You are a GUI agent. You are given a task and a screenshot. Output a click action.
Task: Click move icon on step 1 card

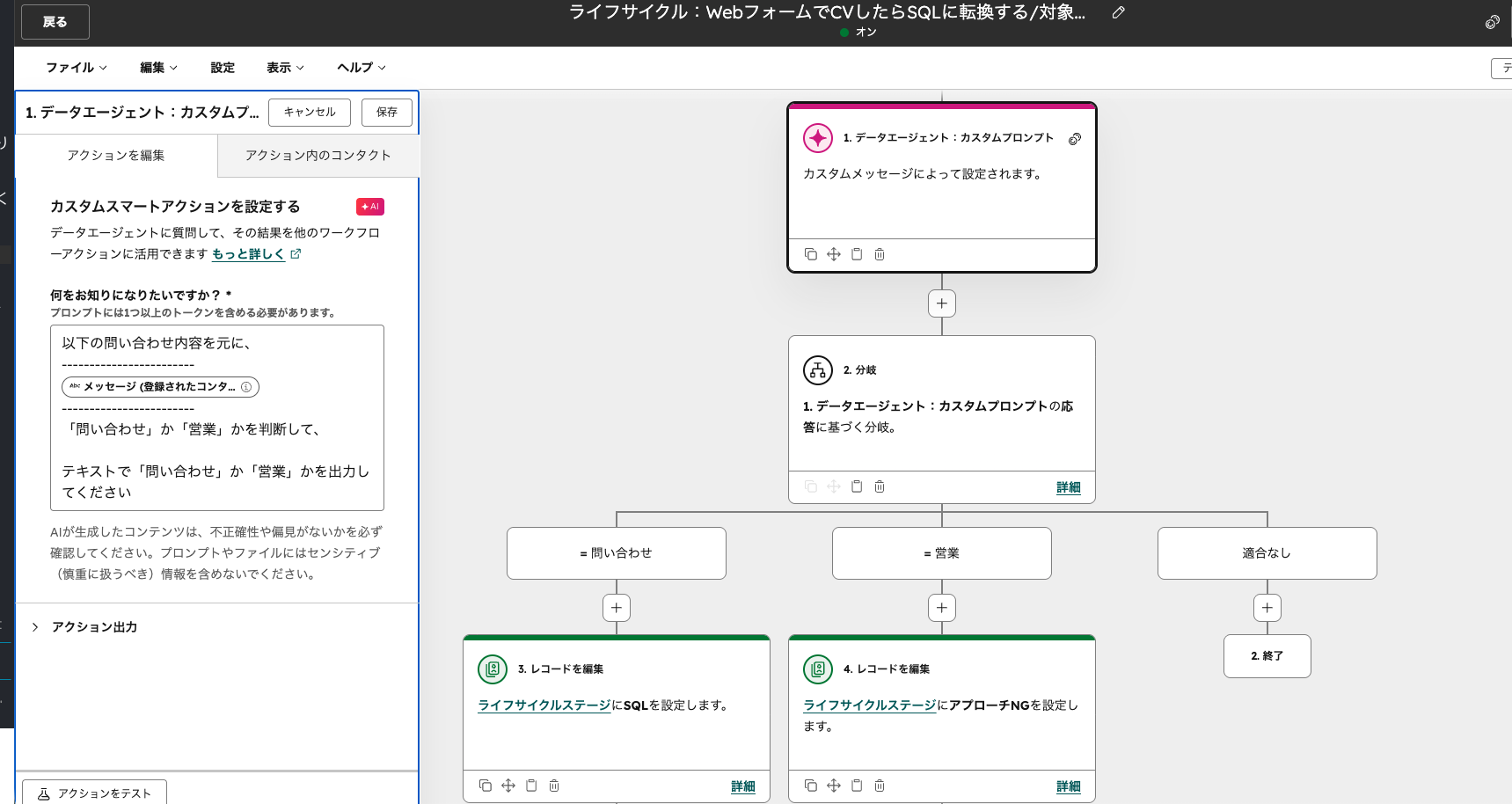pyautogui.click(x=834, y=254)
